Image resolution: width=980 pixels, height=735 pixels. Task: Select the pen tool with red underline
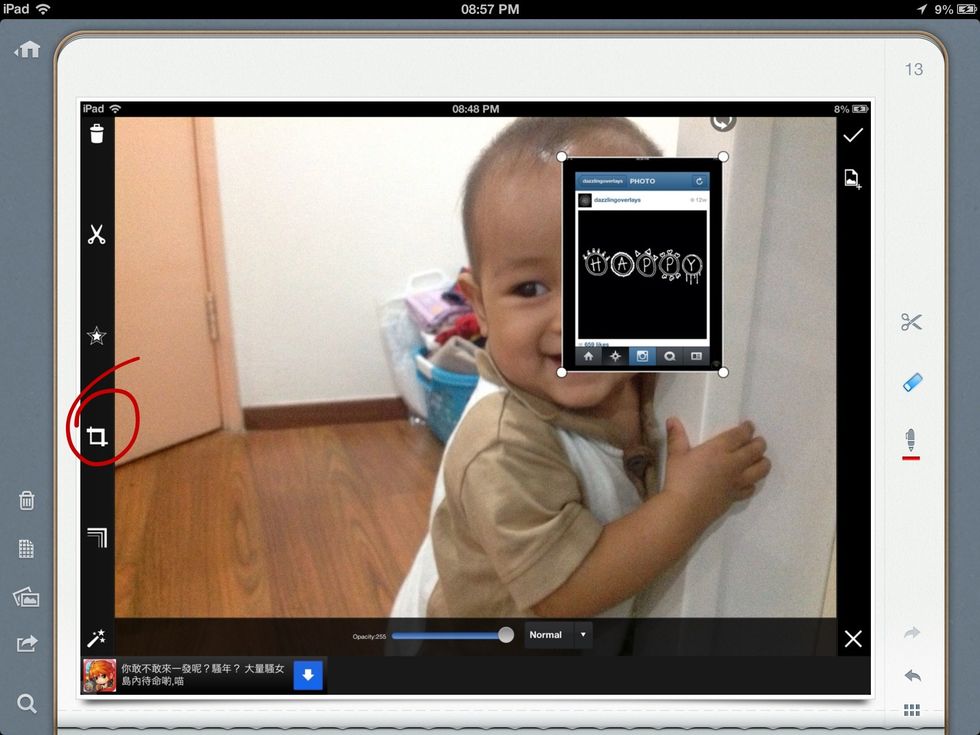click(x=911, y=442)
